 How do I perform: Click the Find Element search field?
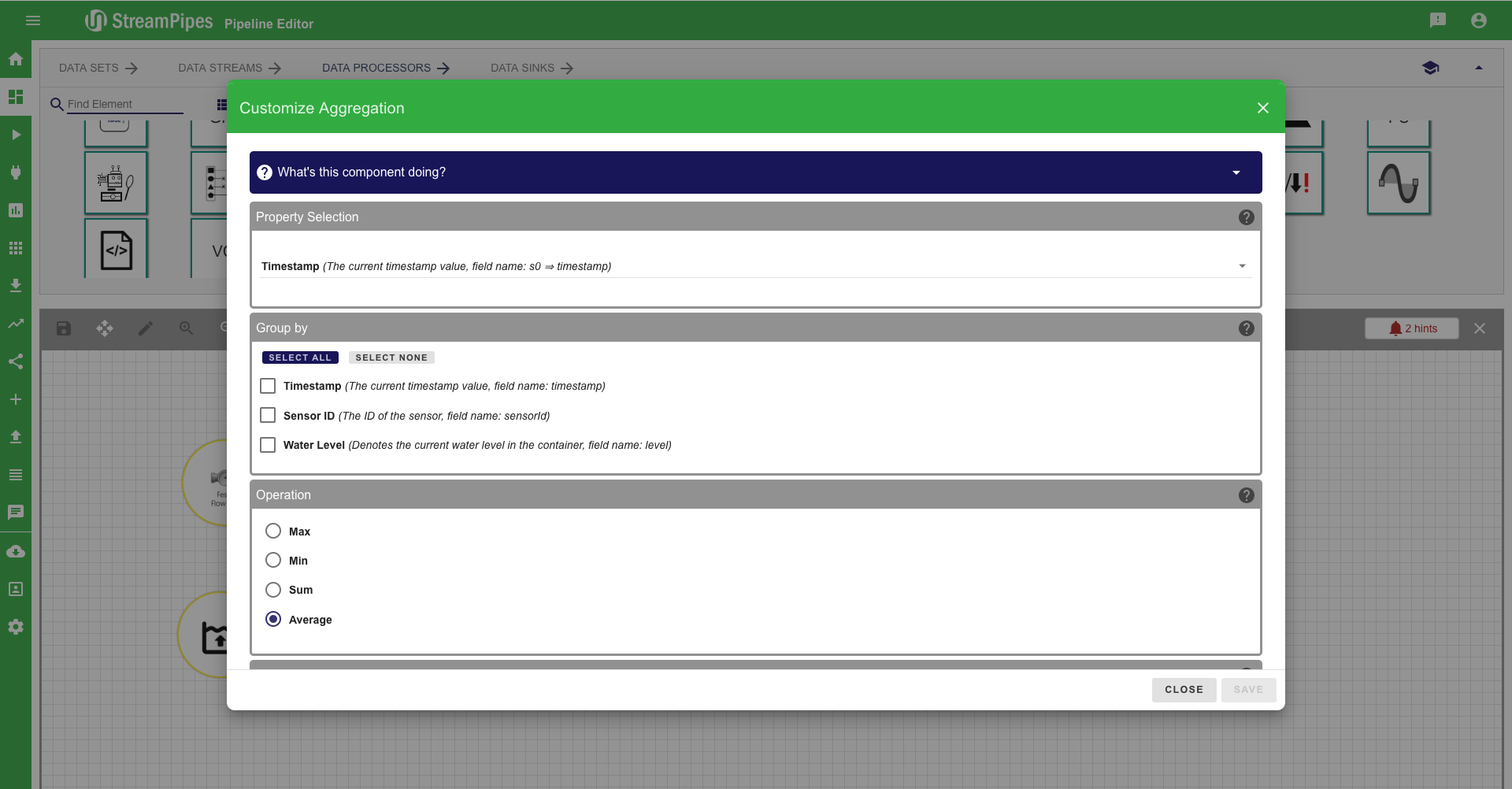tap(124, 104)
